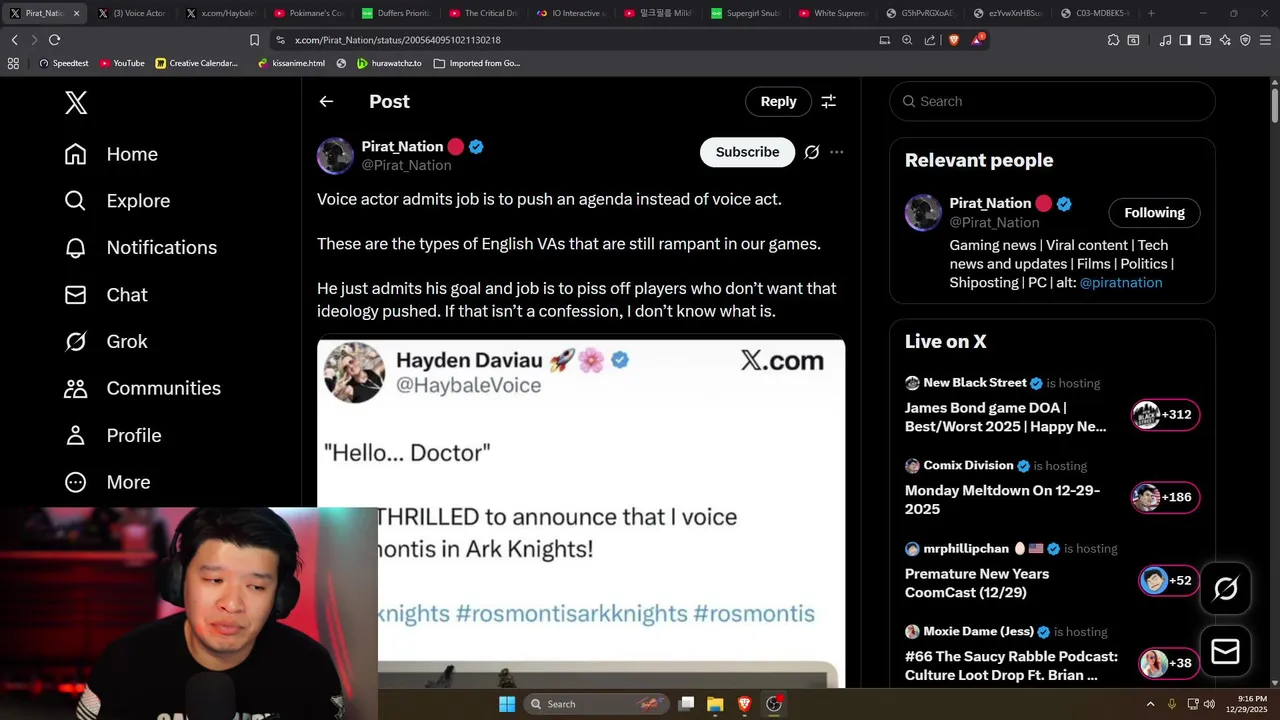Click Pirat_Nation name on post
Viewport: 1280px width, 720px height.
click(x=402, y=146)
